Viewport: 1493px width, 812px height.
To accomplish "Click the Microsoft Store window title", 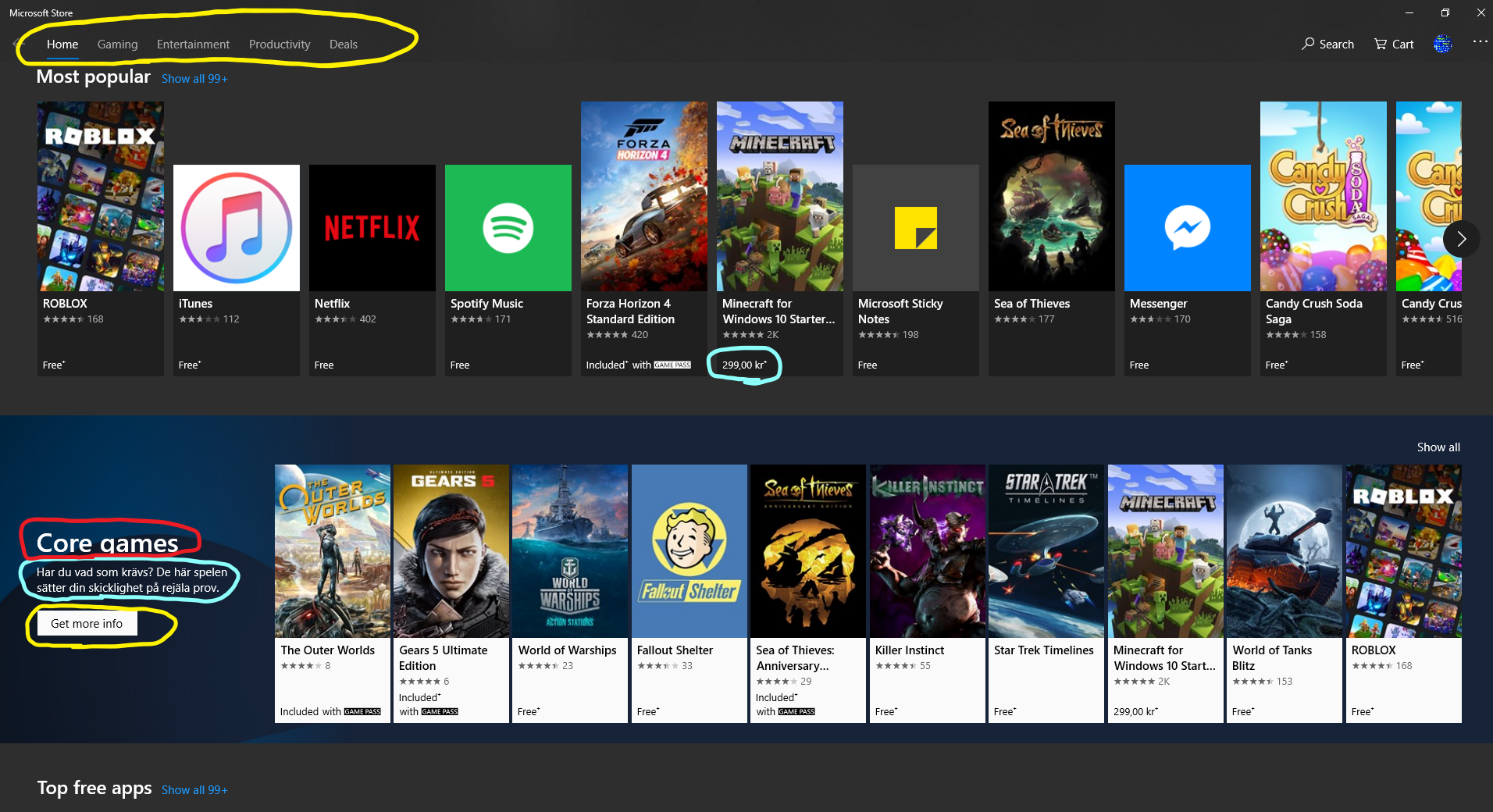I will (x=41, y=13).
